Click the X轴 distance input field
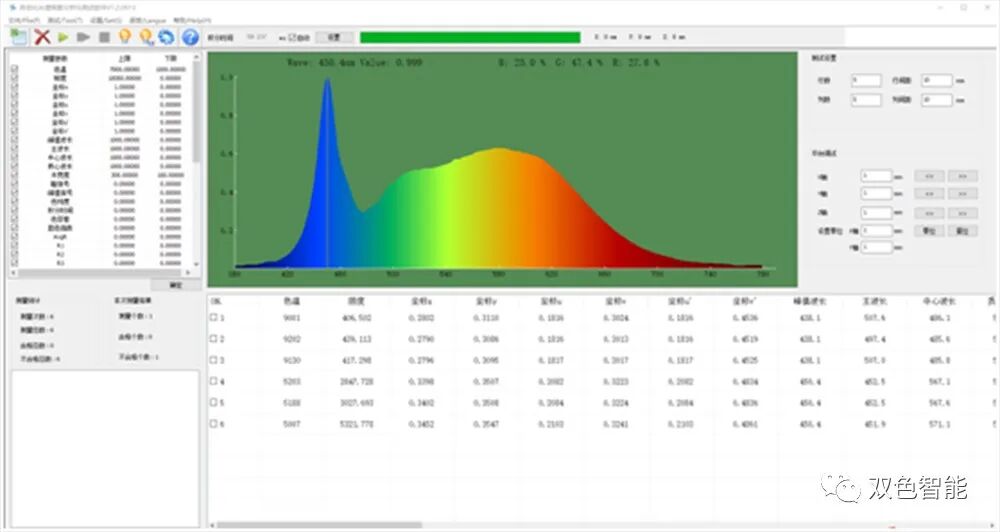The height and width of the screenshot is (532, 1000). (x=876, y=176)
